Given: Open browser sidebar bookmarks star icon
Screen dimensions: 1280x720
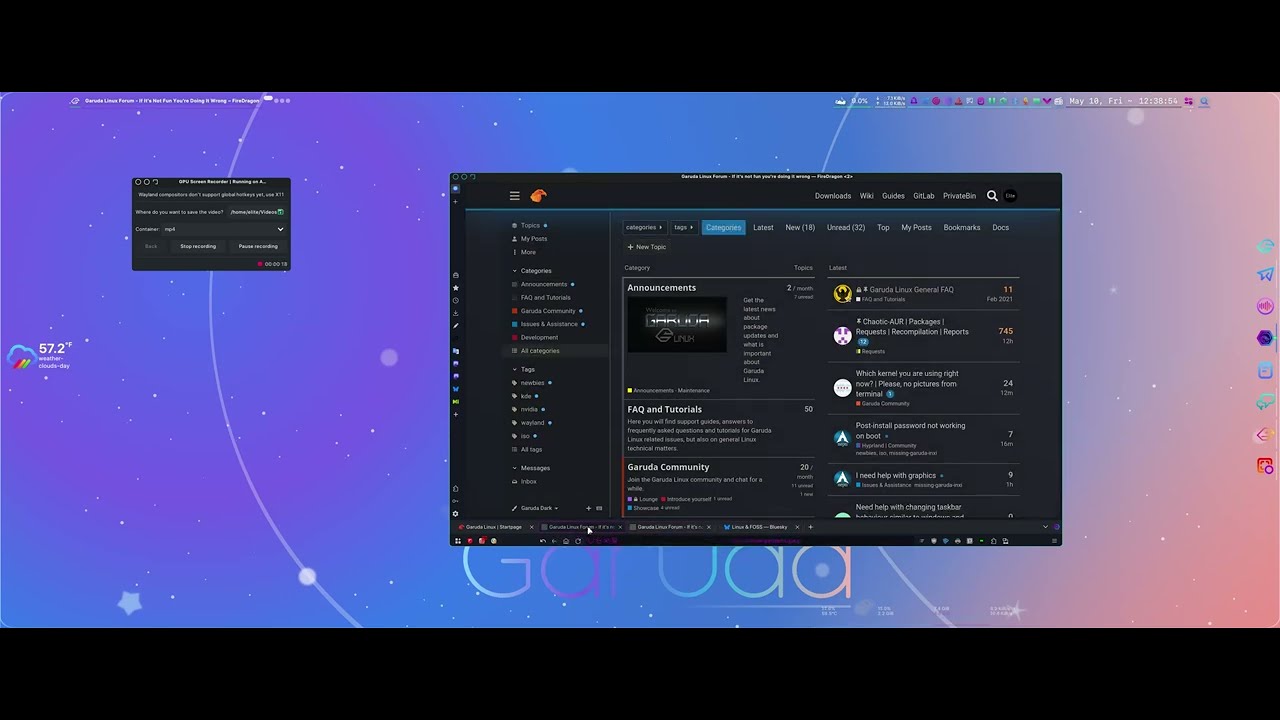Looking at the screenshot, I should point(455,288).
